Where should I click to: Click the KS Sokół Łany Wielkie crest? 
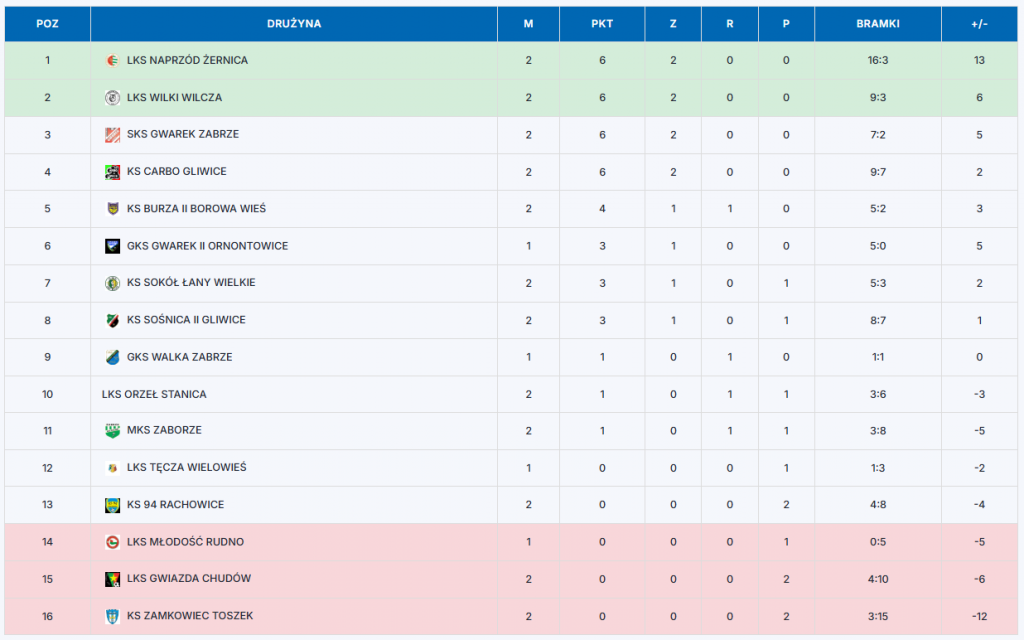point(113,283)
